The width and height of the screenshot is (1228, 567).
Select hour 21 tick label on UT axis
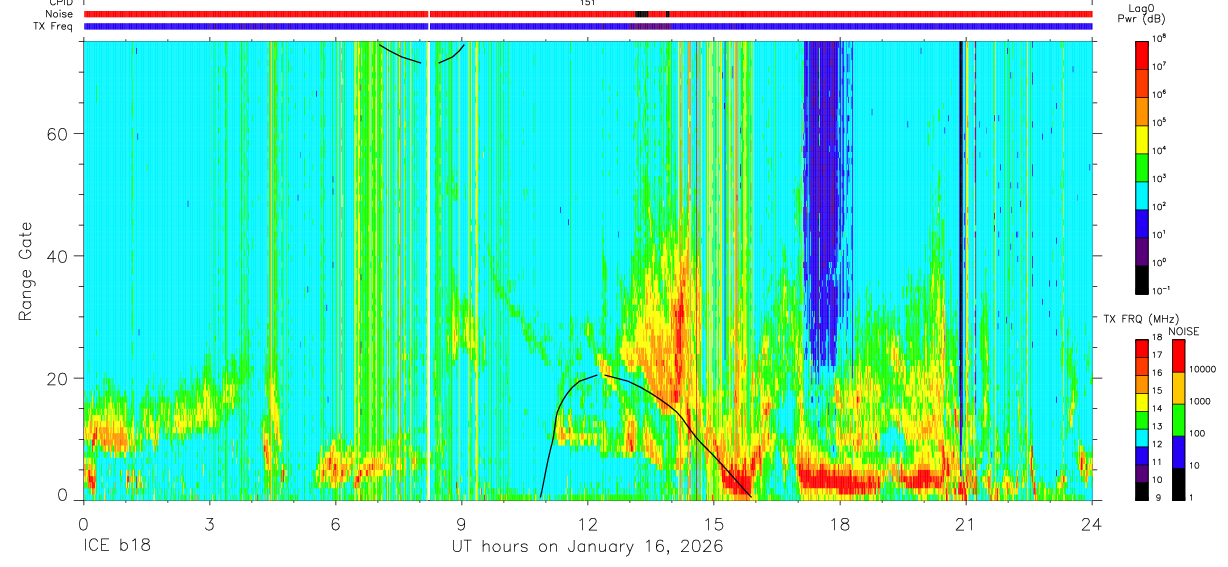click(x=966, y=523)
